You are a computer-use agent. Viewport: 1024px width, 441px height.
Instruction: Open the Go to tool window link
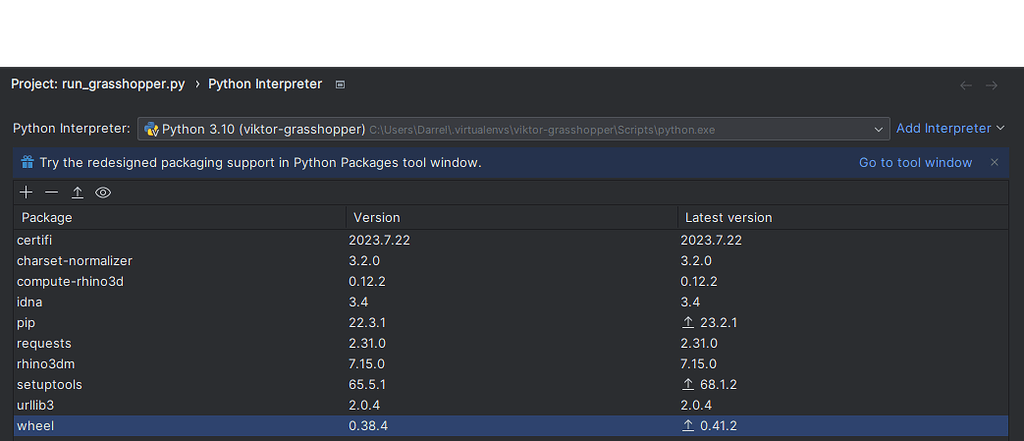pos(915,163)
